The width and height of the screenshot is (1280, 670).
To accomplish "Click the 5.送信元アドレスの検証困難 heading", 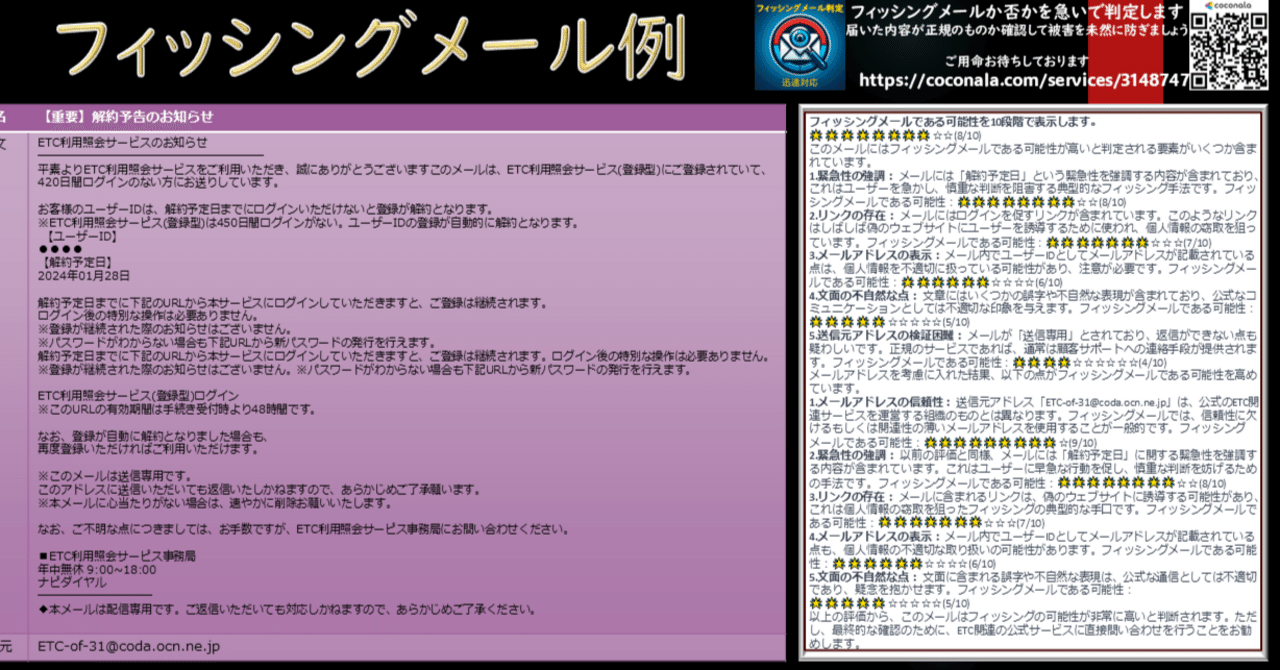I will [x=885, y=335].
